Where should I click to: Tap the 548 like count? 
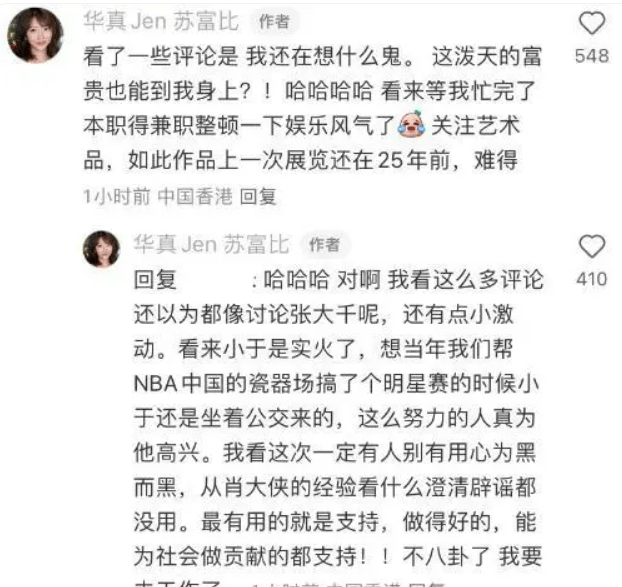coord(592,56)
